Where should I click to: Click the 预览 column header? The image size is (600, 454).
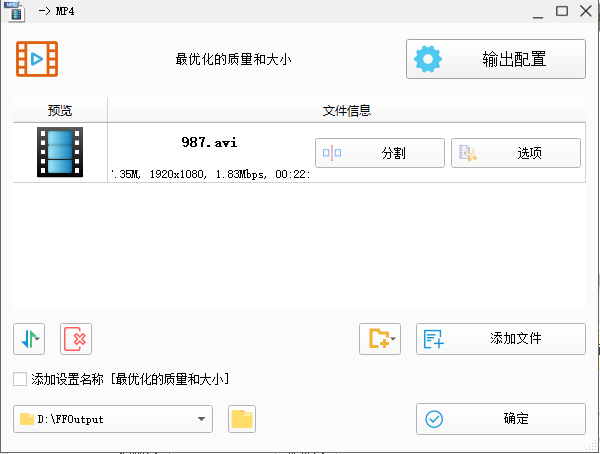(x=60, y=110)
